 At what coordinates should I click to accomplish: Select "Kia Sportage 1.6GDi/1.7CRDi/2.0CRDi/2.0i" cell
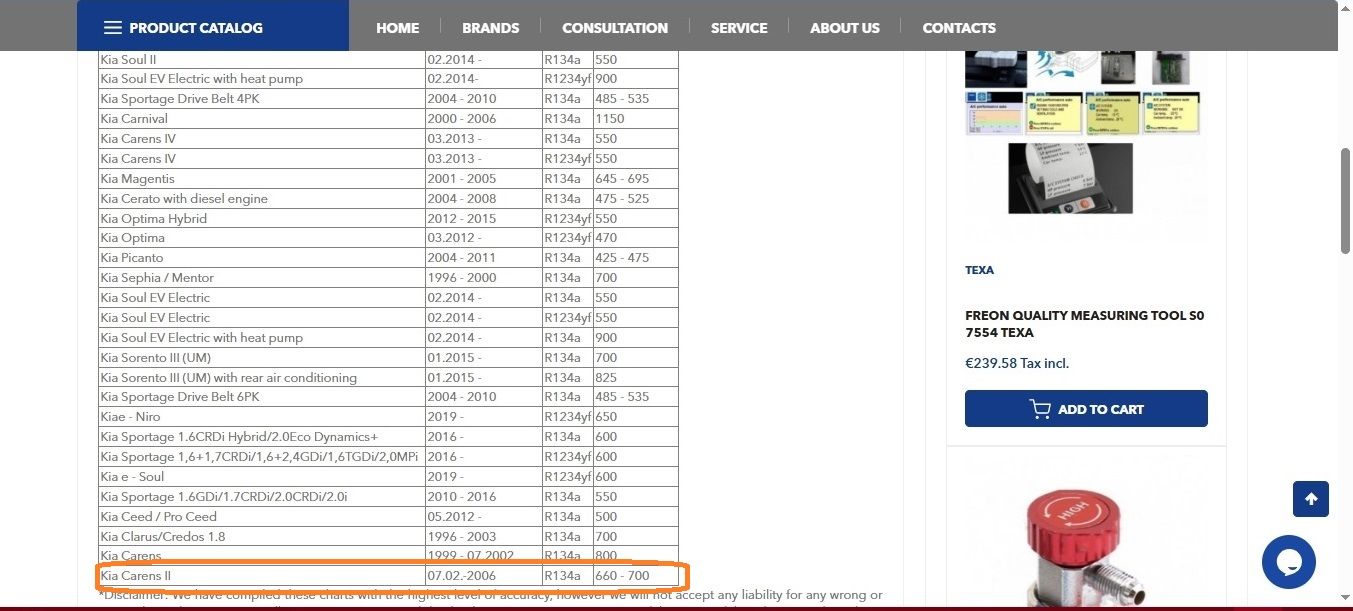262,497
